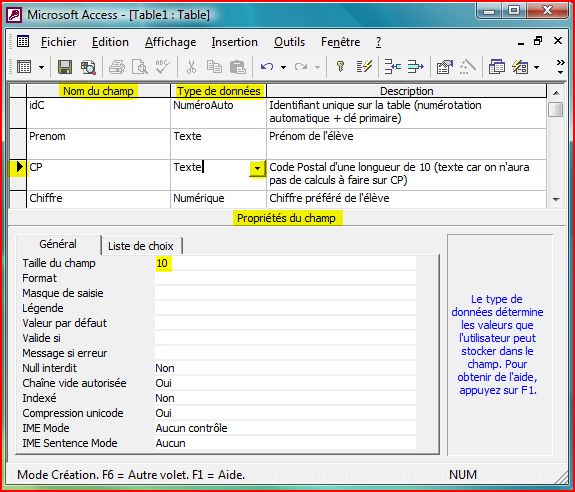Switch to the Général tab
Viewport: 575px width, 492px height.
point(58,244)
